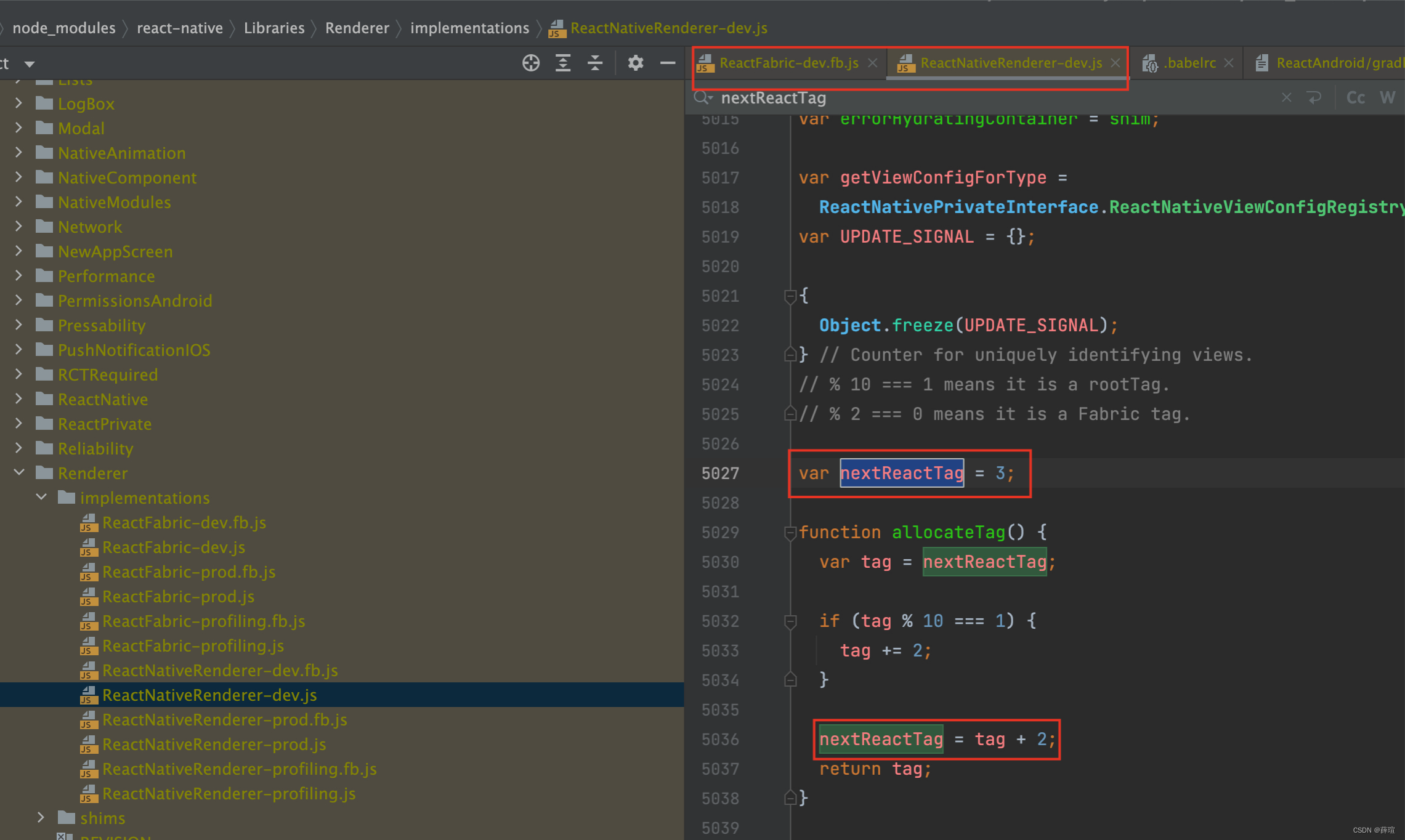Expand the Performance folder
Viewport: 1405px width, 840px height.
18,275
